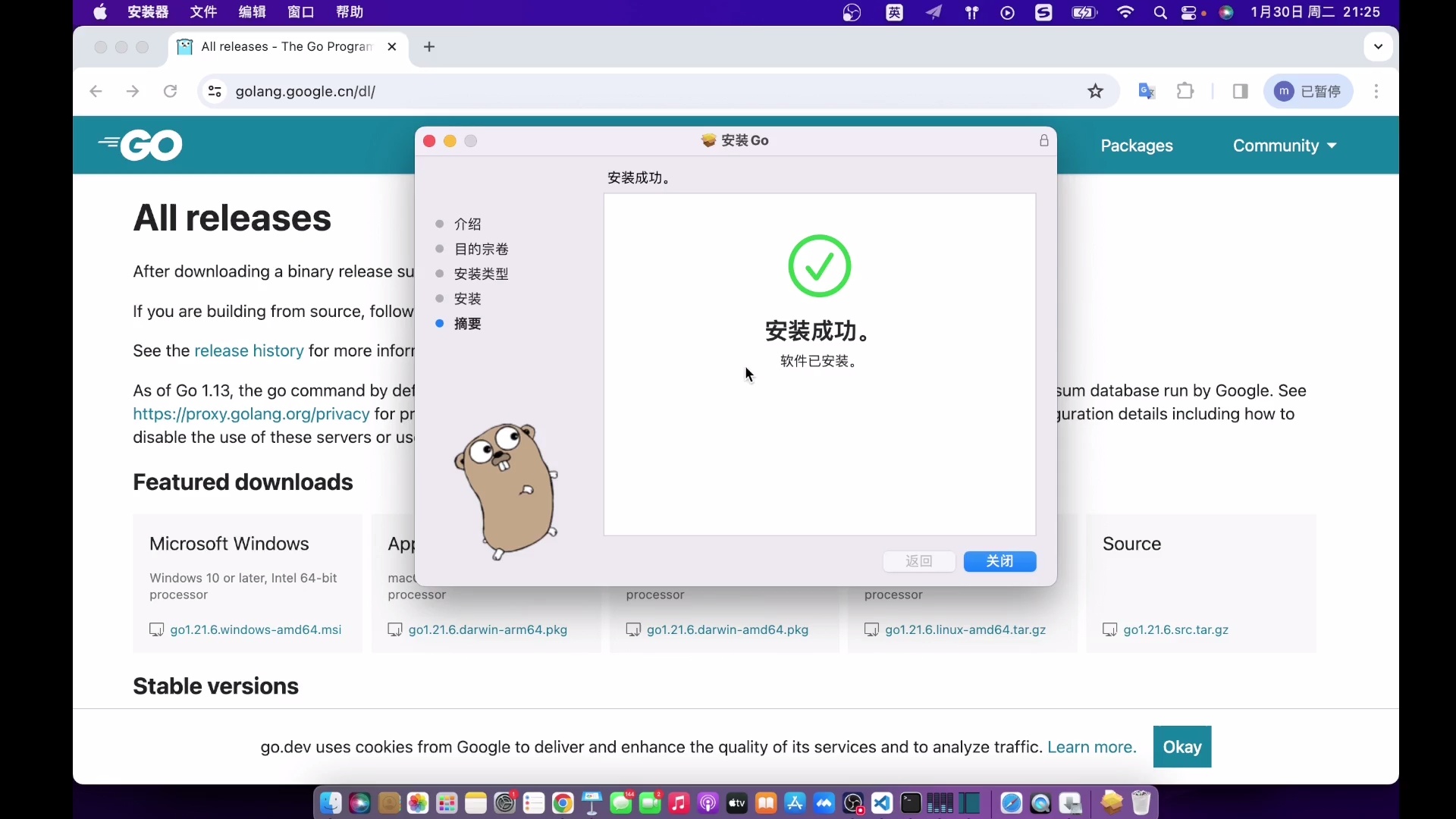Select the 介绍 step in the installer sidebar
The image size is (1456, 819).
[x=468, y=224]
